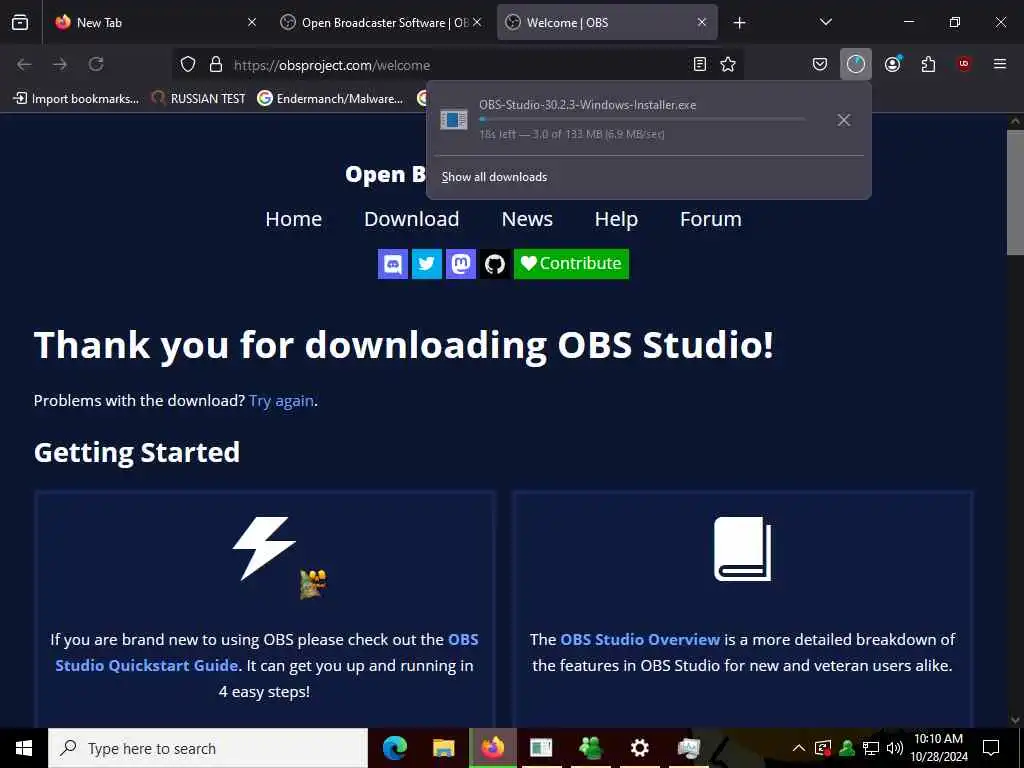Open Firefox View icon in tab bar
Screen dimensions: 1024x768
tap(20, 22)
